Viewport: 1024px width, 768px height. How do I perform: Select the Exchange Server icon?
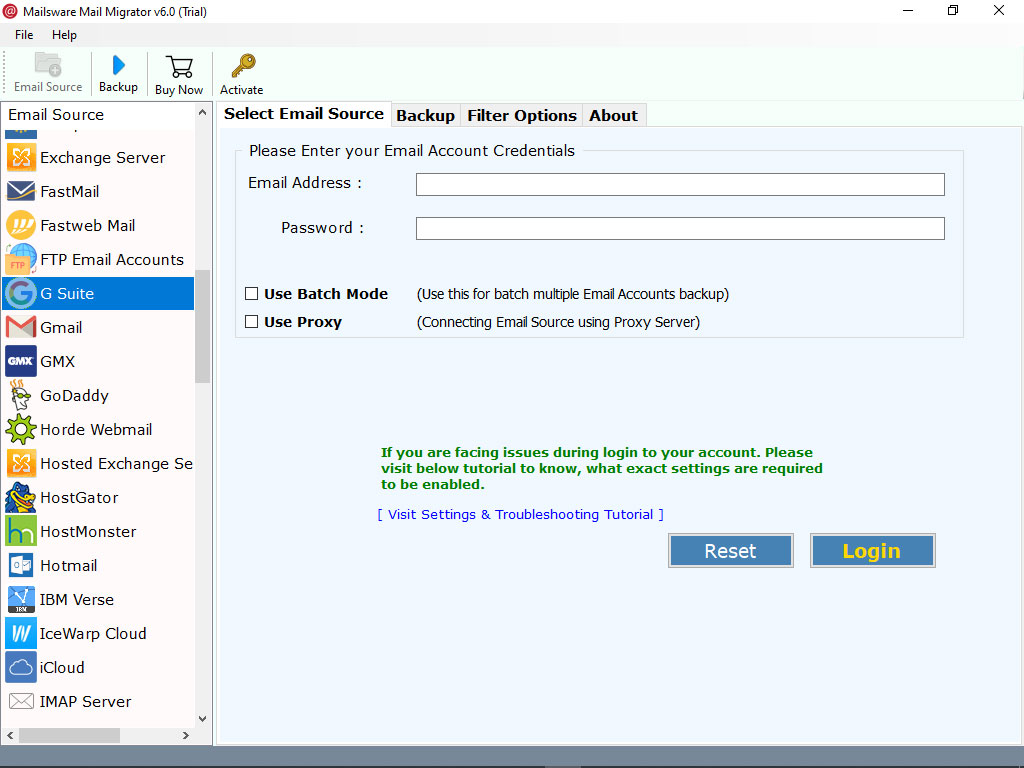tap(21, 157)
